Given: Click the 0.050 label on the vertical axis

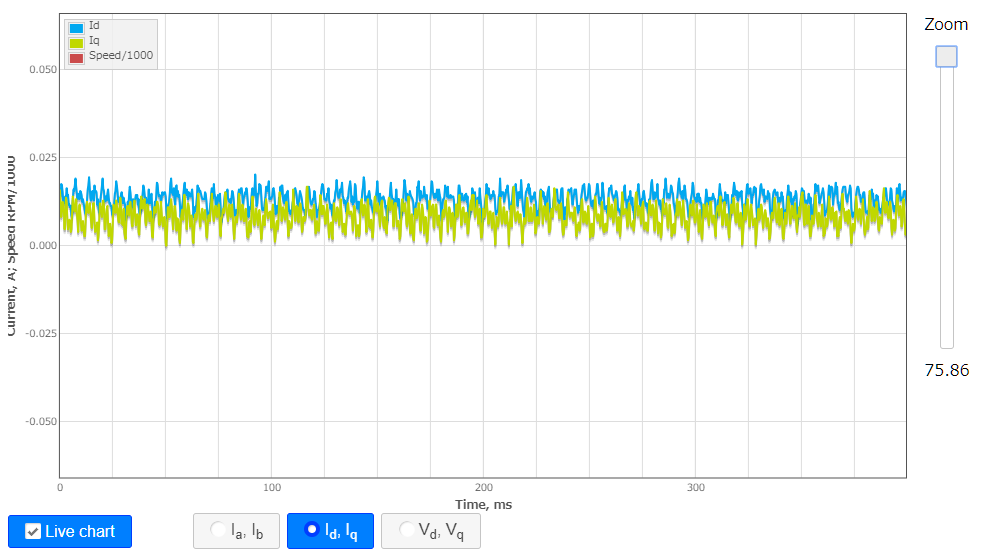Looking at the screenshot, I should point(42,70).
